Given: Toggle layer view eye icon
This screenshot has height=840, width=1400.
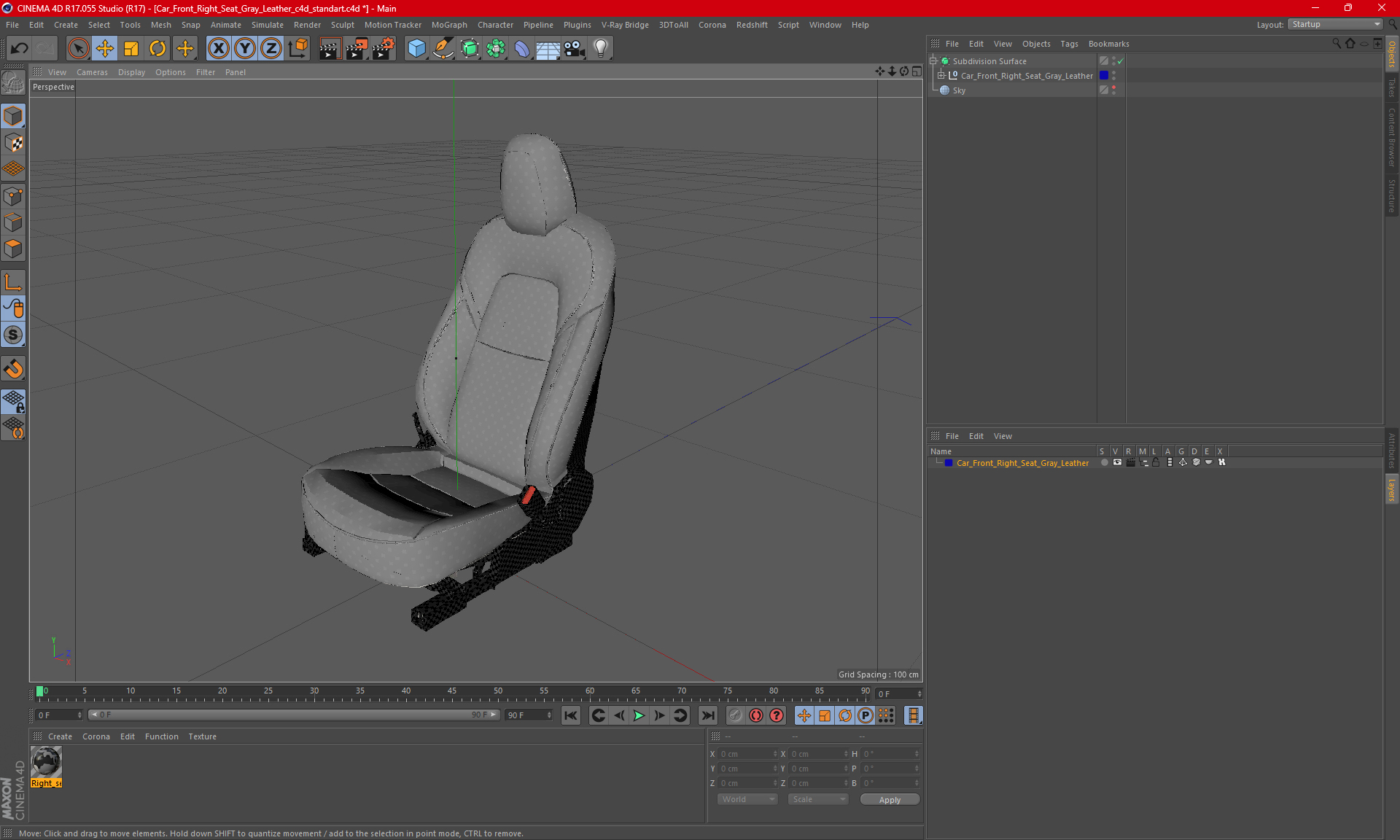Looking at the screenshot, I should [1117, 462].
